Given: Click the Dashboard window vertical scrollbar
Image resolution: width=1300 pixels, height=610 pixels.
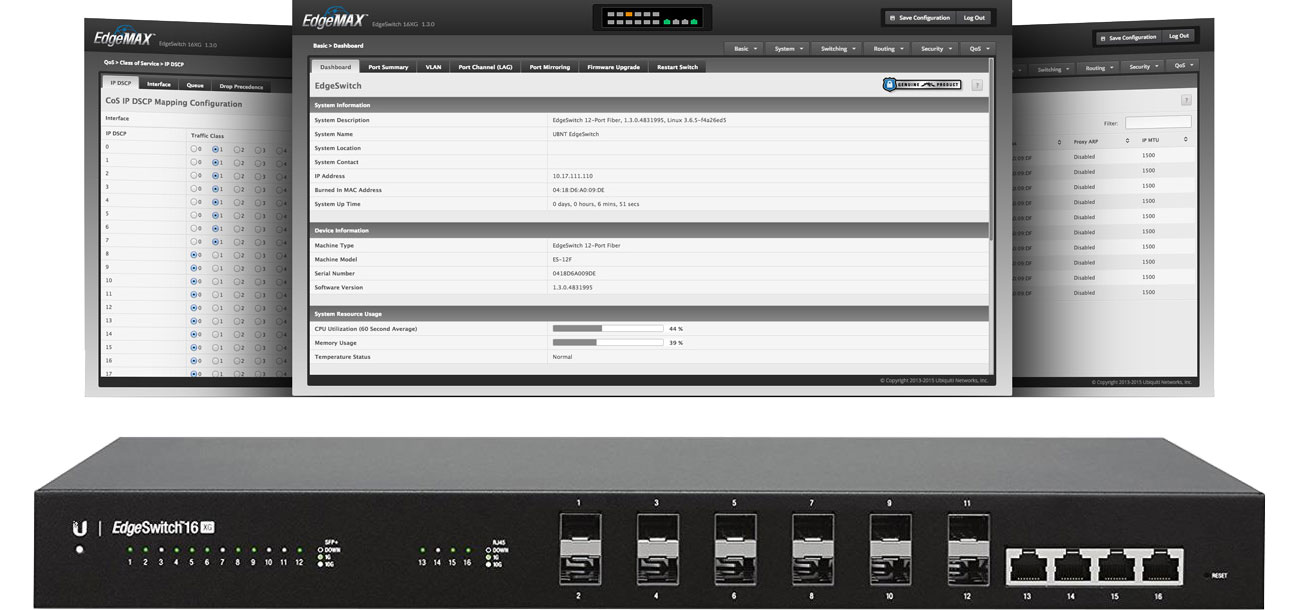Looking at the screenshot, I should [991, 150].
